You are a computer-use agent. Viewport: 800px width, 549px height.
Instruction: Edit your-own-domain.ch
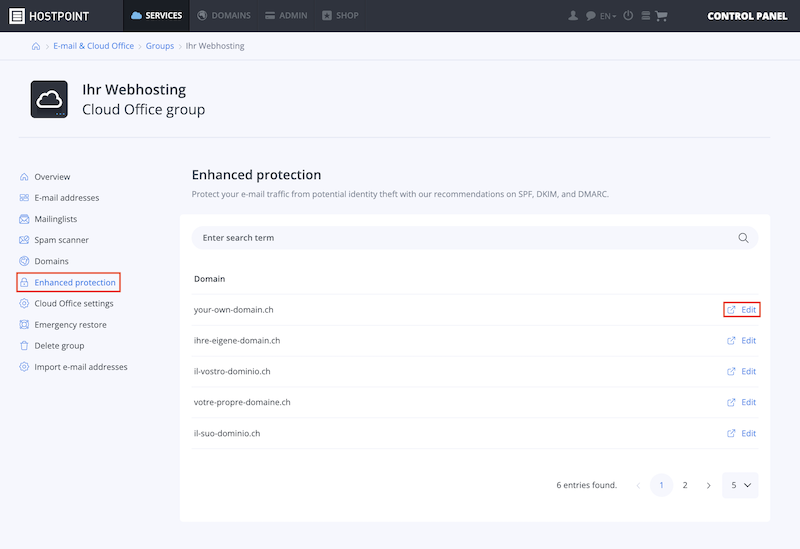click(741, 310)
